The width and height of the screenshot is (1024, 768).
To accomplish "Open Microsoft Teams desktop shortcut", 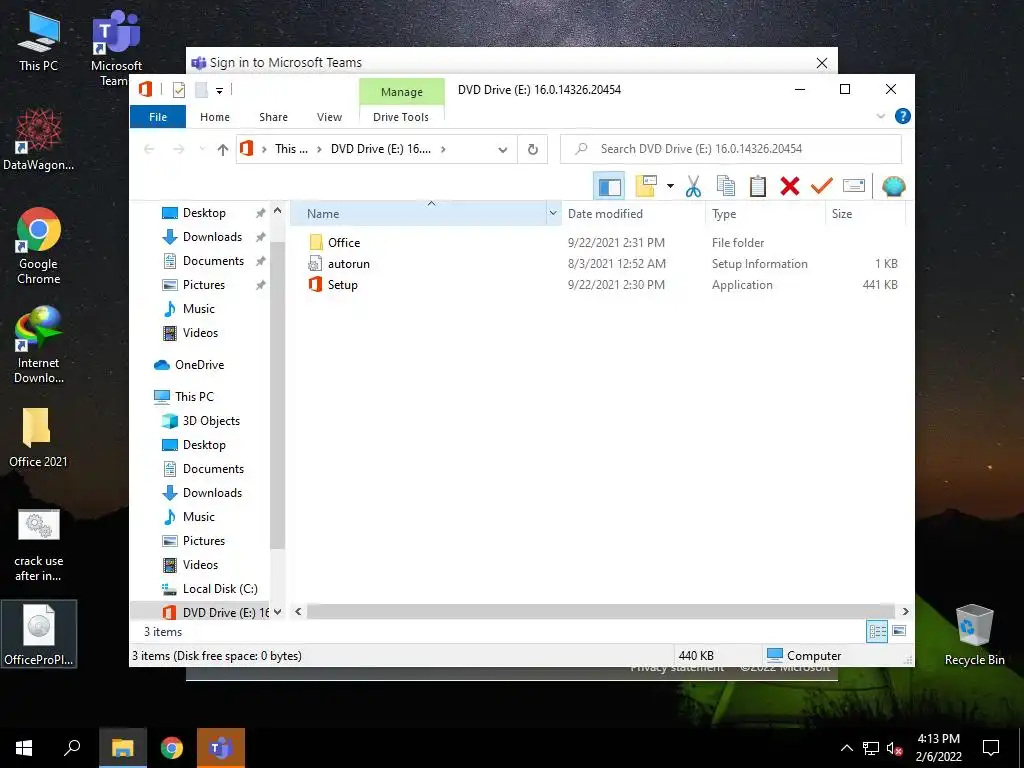I will coord(116,48).
